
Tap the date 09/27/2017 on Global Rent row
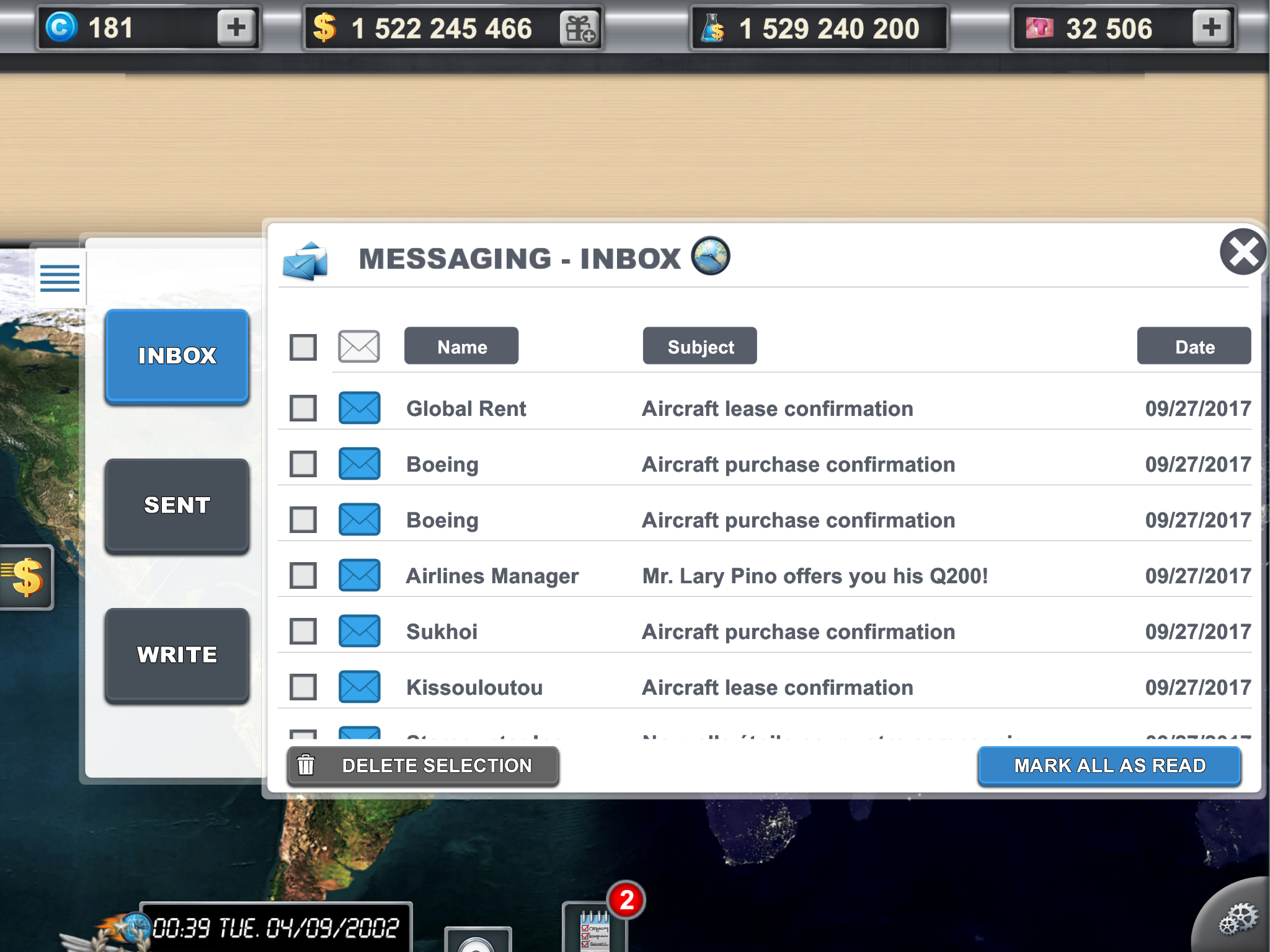[x=1198, y=409]
